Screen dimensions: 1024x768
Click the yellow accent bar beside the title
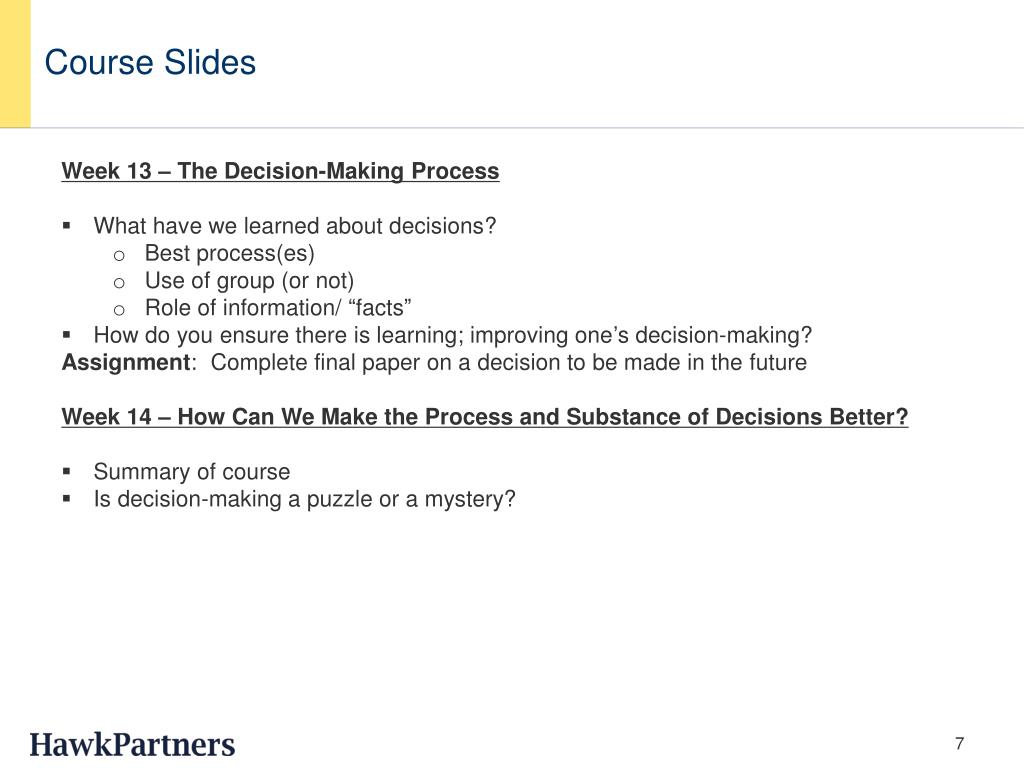tap(15, 63)
